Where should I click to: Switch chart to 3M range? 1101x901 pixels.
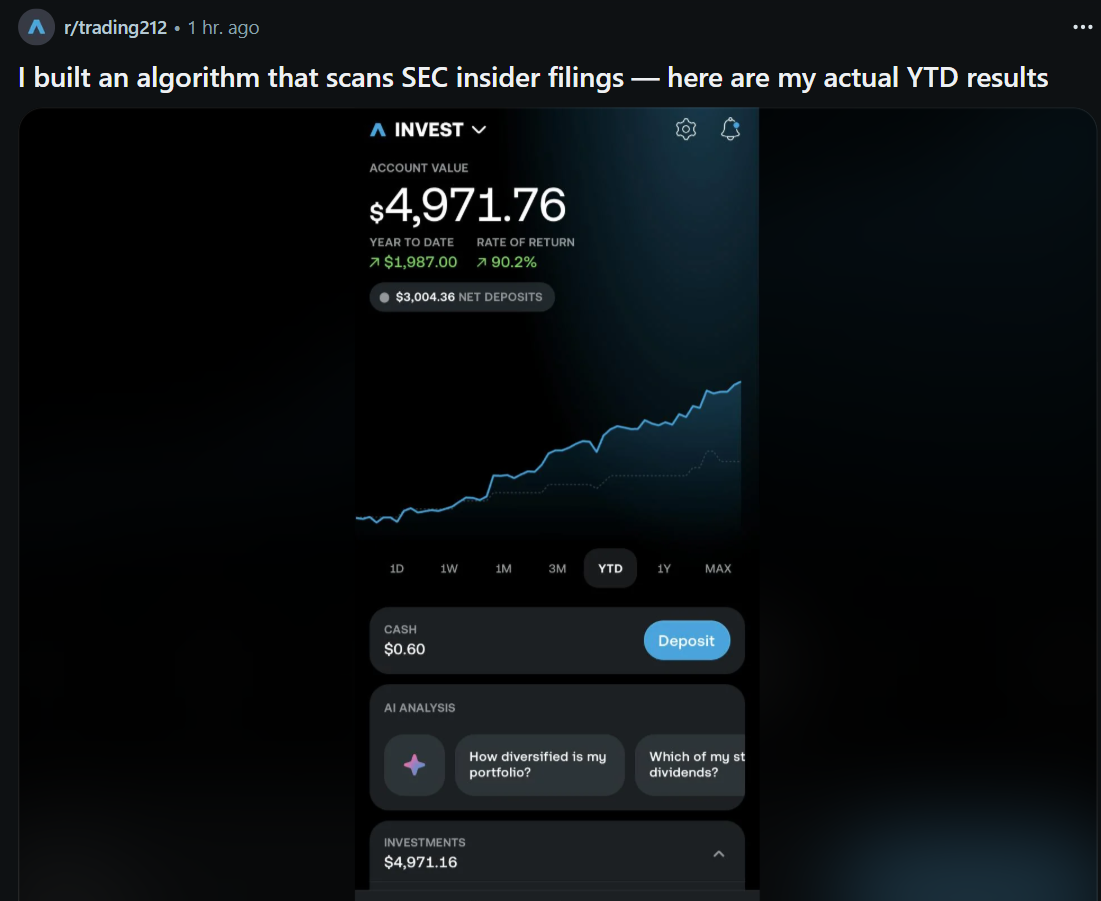[557, 568]
